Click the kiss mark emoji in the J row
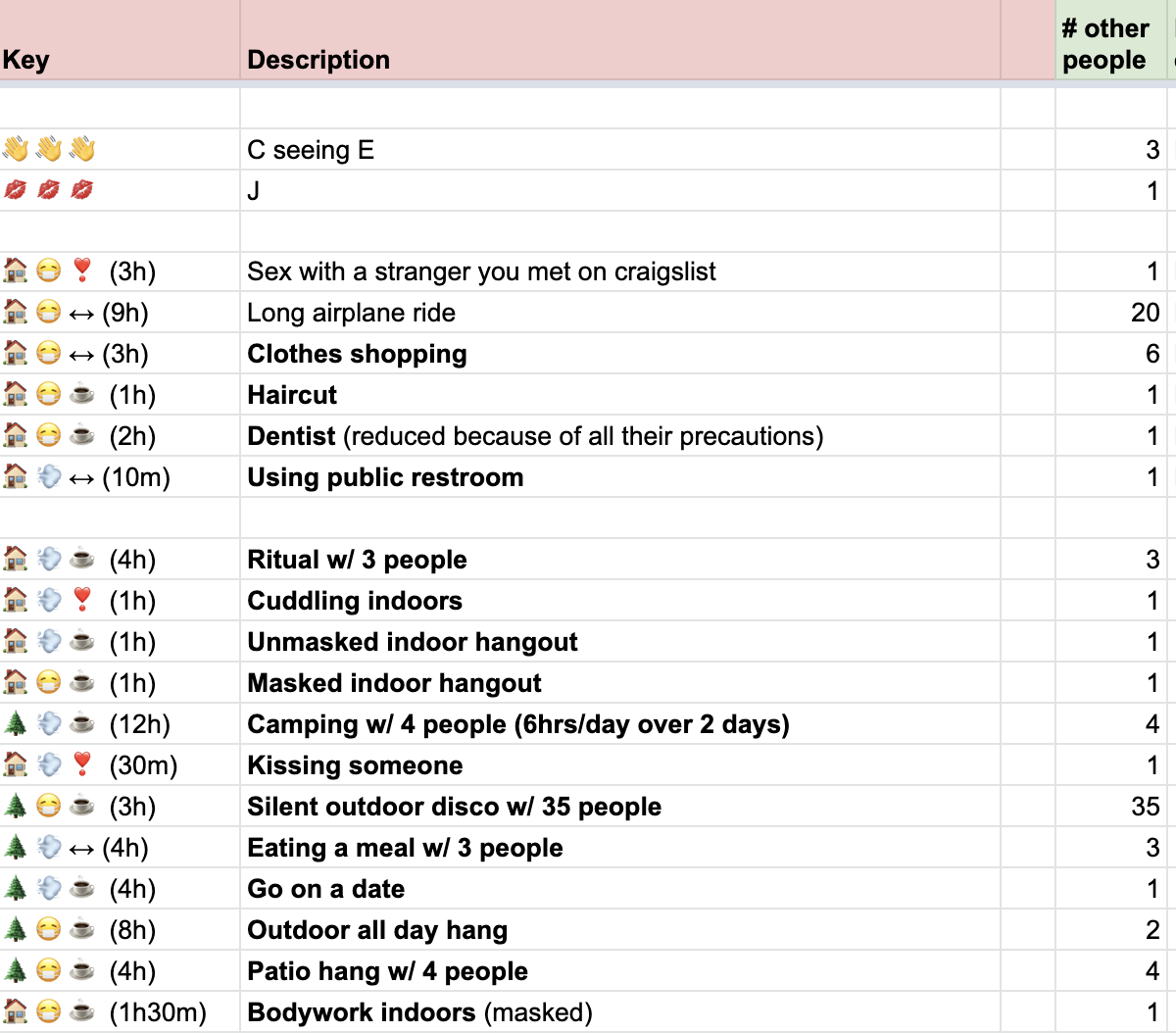1176x1033 pixels. [16, 190]
